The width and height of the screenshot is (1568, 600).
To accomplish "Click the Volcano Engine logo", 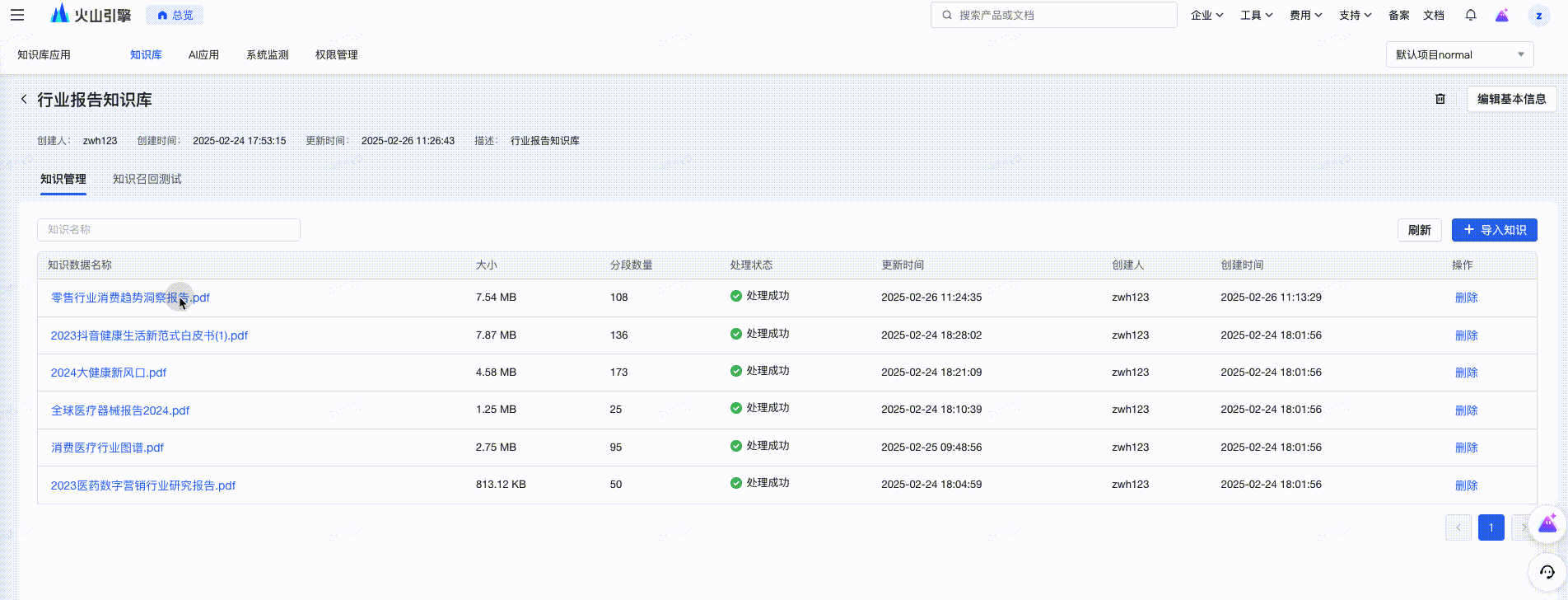I will point(91,15).
